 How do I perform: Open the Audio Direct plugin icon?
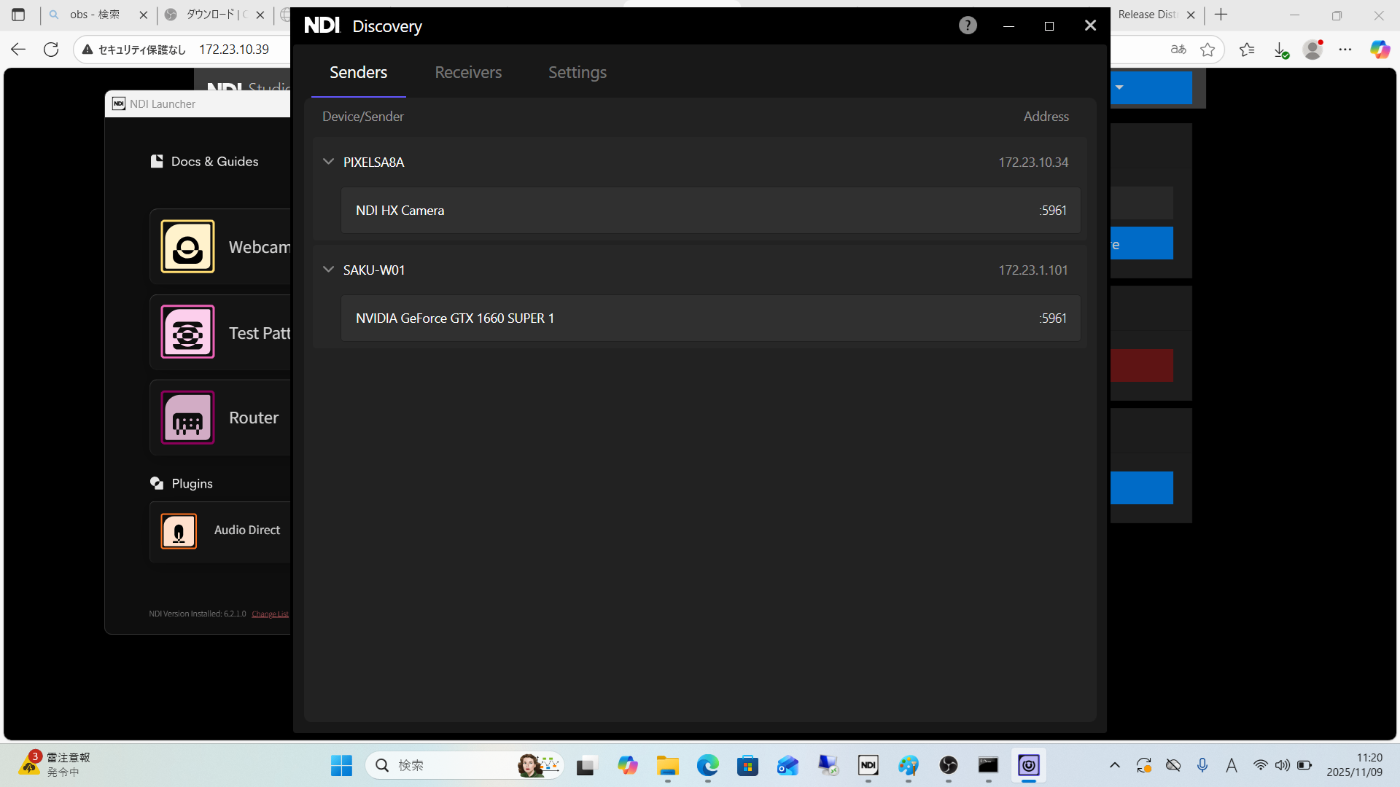[x=179, y=531]
